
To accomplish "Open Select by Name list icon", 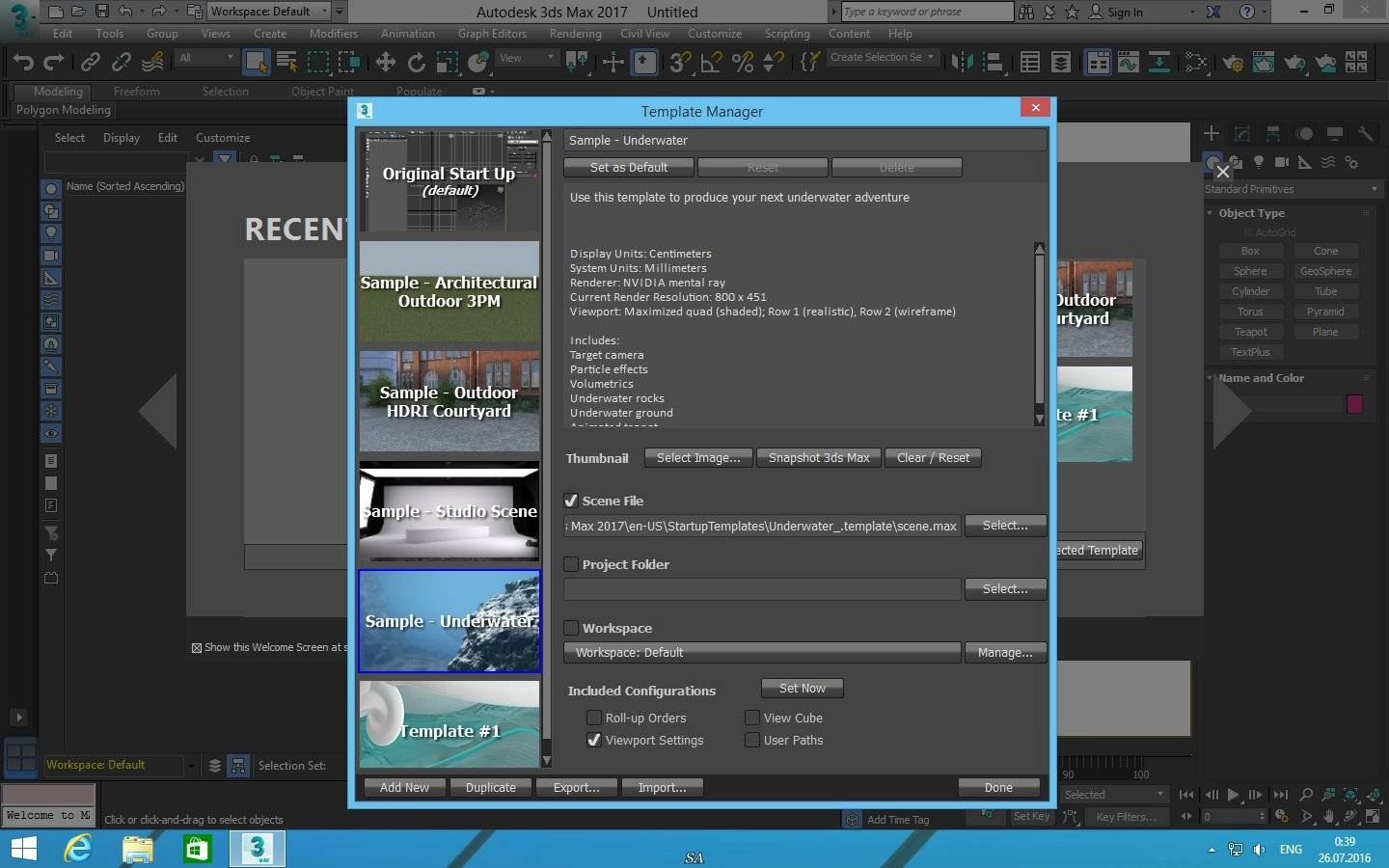I will tap(287, 63).
